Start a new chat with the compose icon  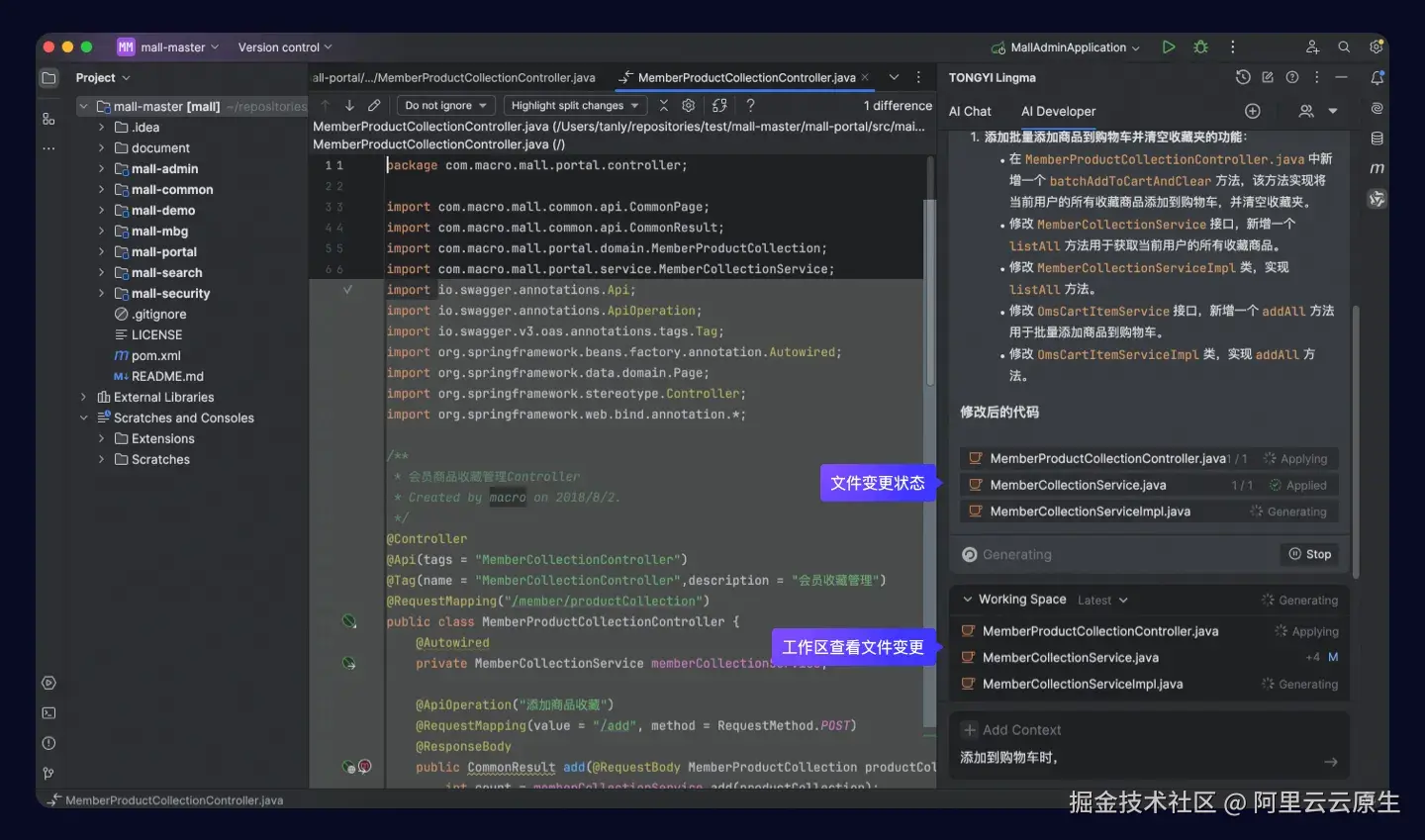(1268, 77)
